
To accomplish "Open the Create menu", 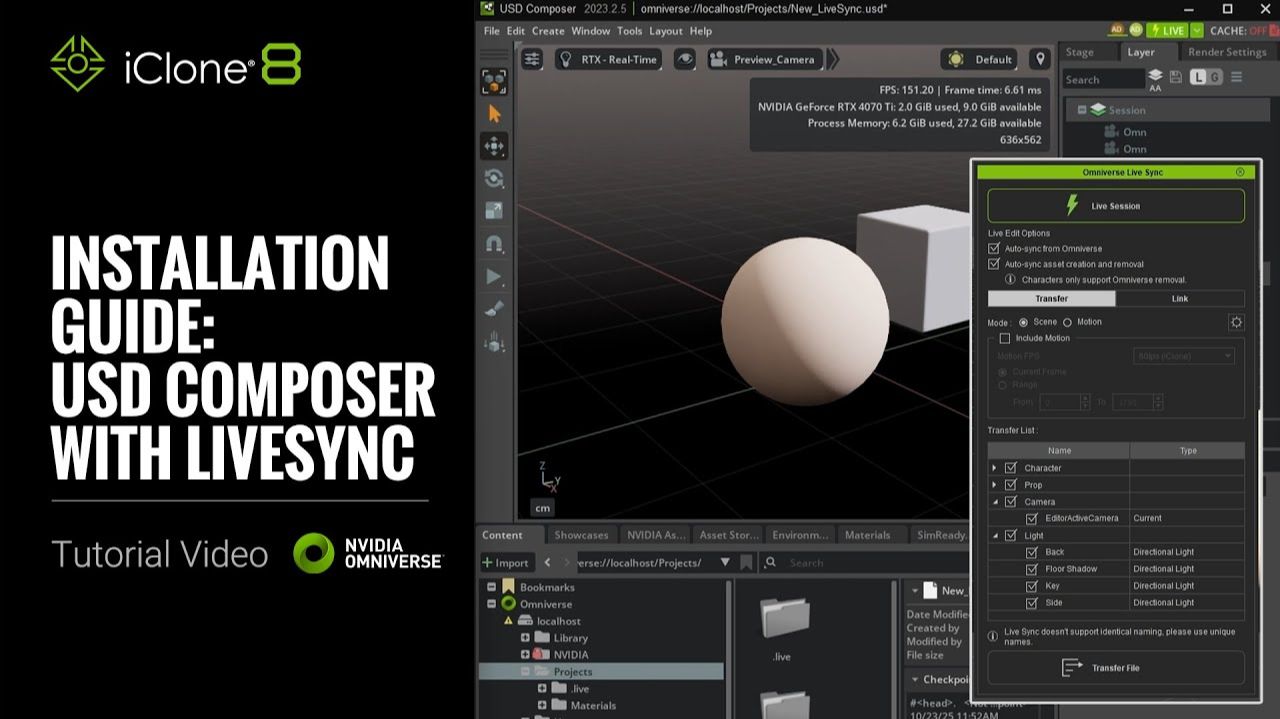I will [548, 31].
